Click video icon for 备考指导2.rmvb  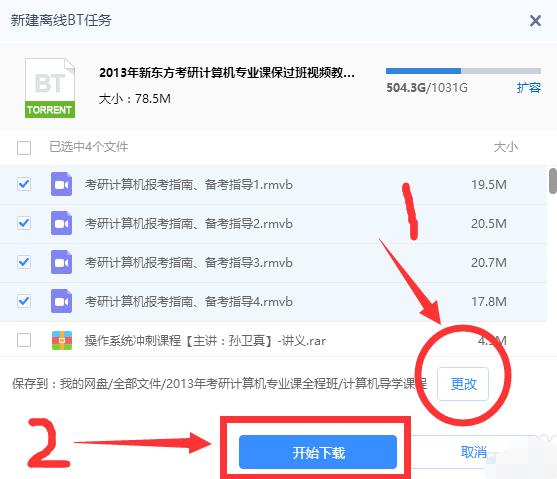(61, 223)
